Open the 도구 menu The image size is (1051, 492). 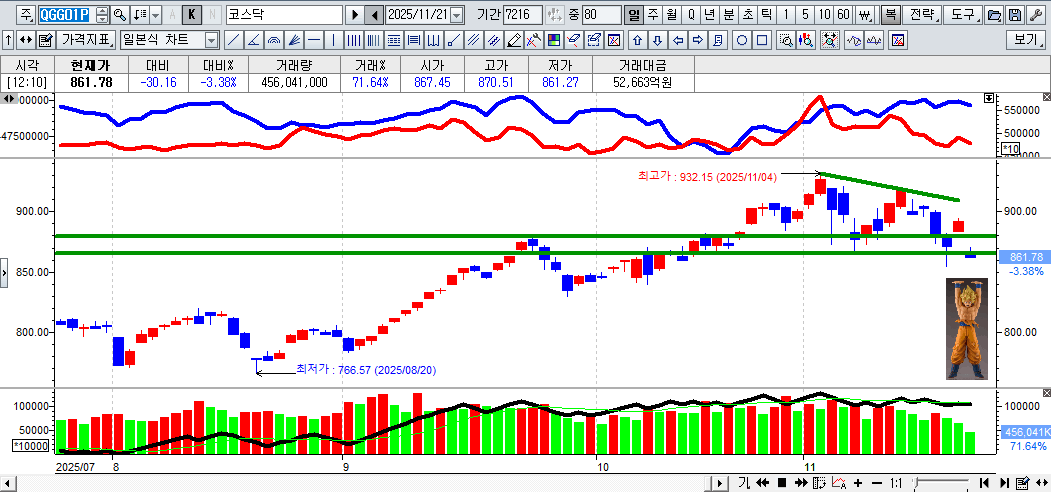click(963, 15)
